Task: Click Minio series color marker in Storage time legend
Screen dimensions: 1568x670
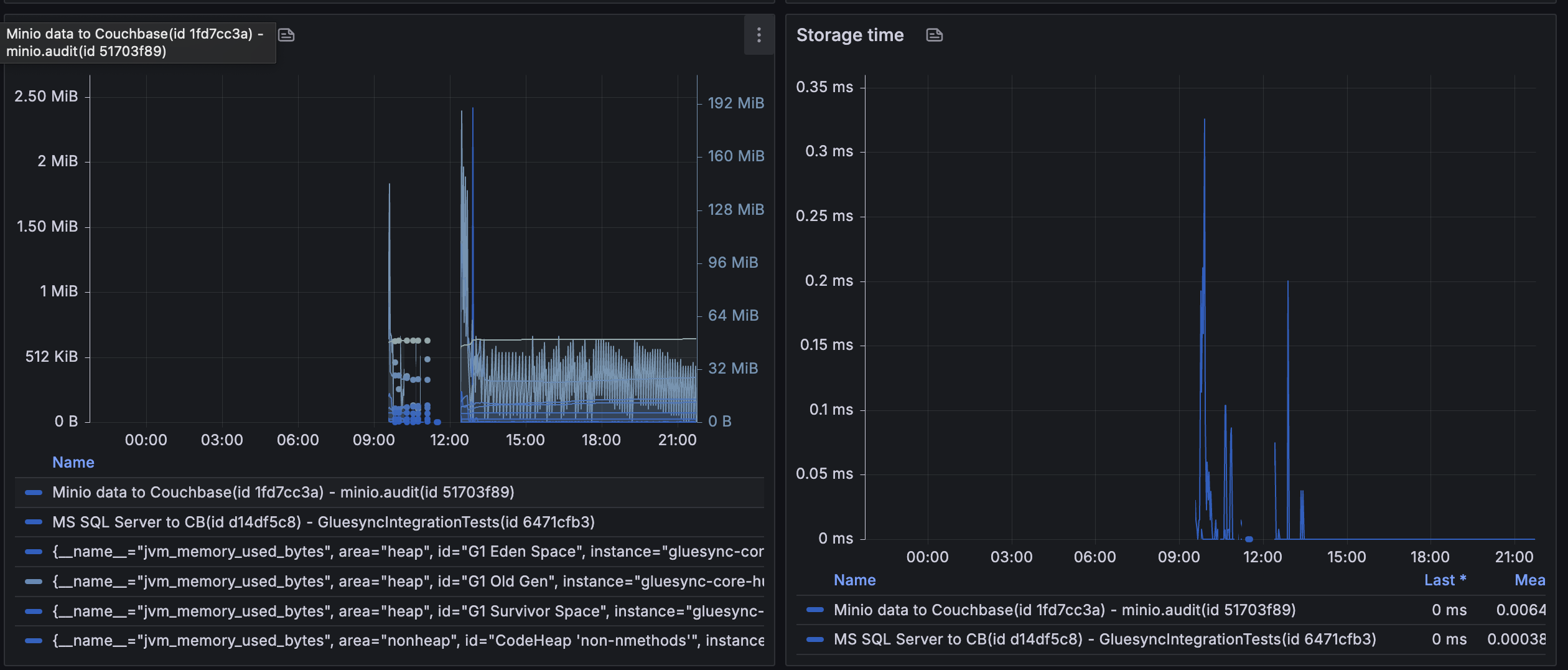Action: (815, 610)
